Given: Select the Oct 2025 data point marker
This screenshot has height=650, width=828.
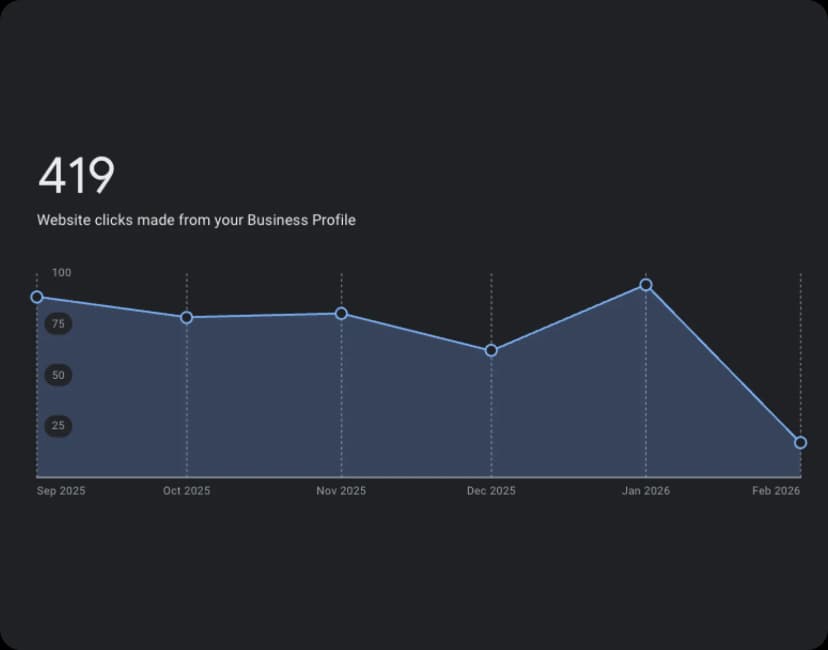Looking at the screenshot, I should pyautogui.click(x=187, y=317).
